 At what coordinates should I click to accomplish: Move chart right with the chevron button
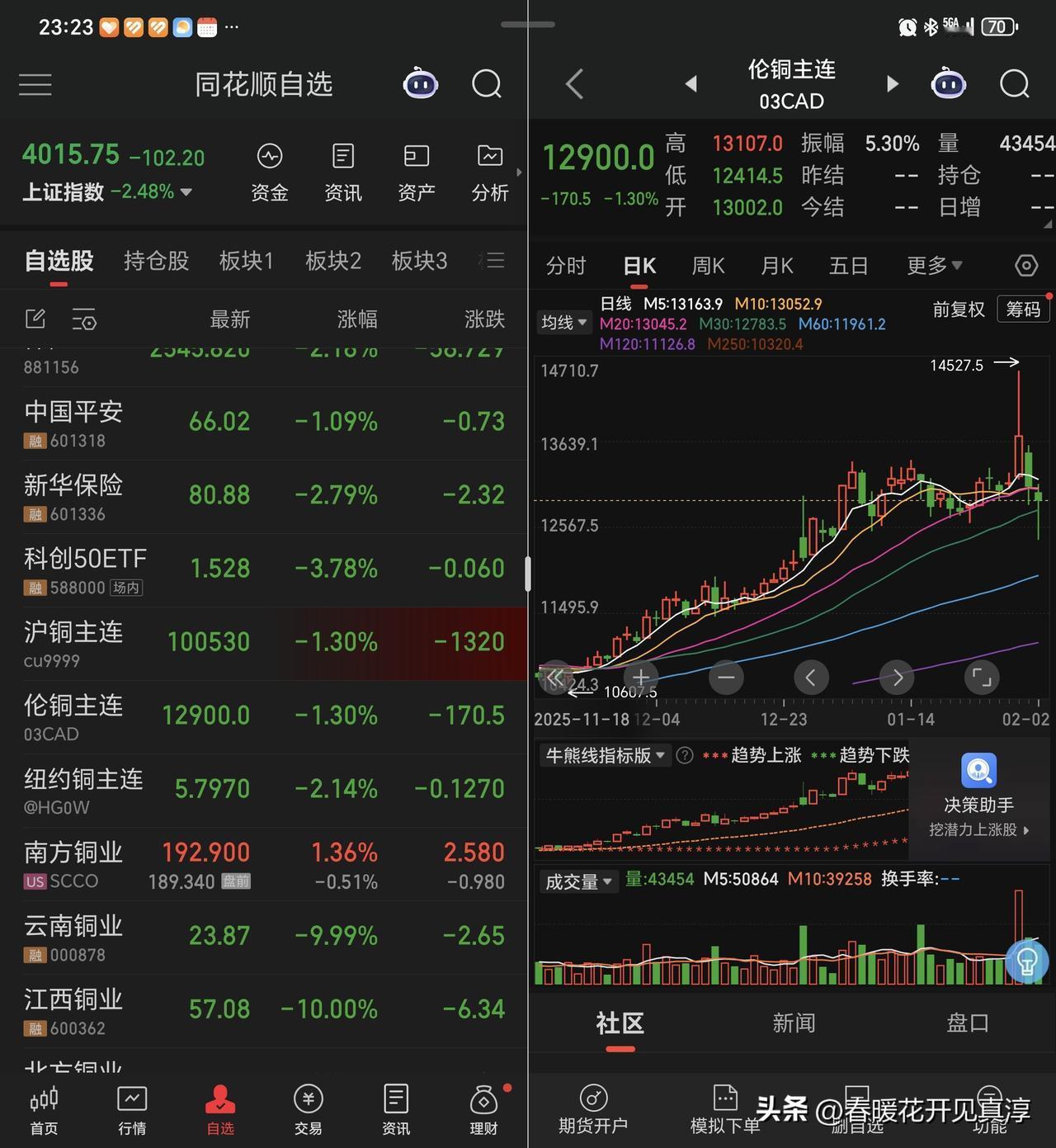tap(897, 678)
